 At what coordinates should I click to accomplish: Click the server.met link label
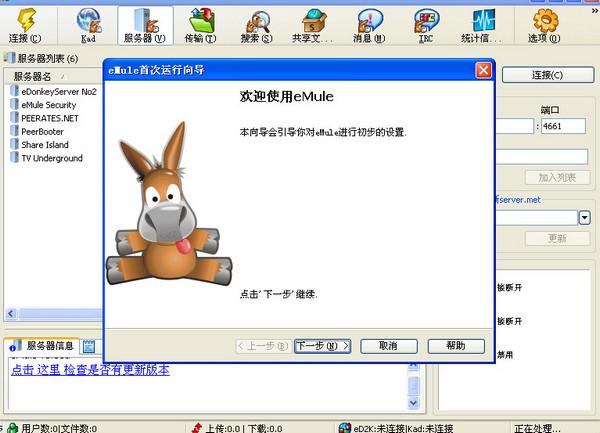[518, 200]
